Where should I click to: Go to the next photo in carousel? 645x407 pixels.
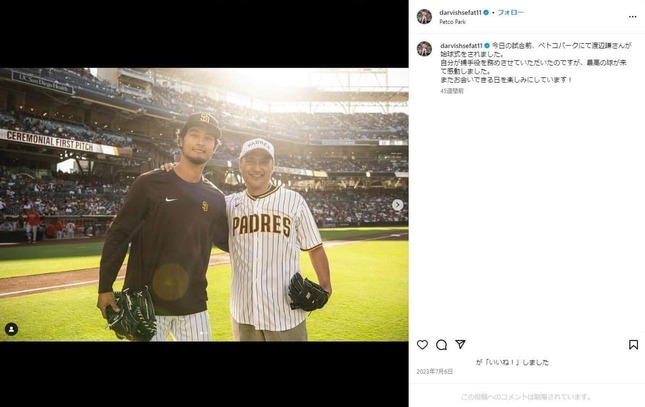tap(397, 205)
